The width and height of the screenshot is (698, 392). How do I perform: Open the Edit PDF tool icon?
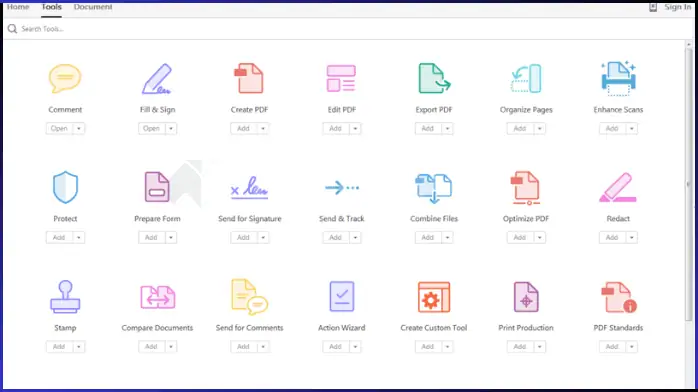coord(341,78)
